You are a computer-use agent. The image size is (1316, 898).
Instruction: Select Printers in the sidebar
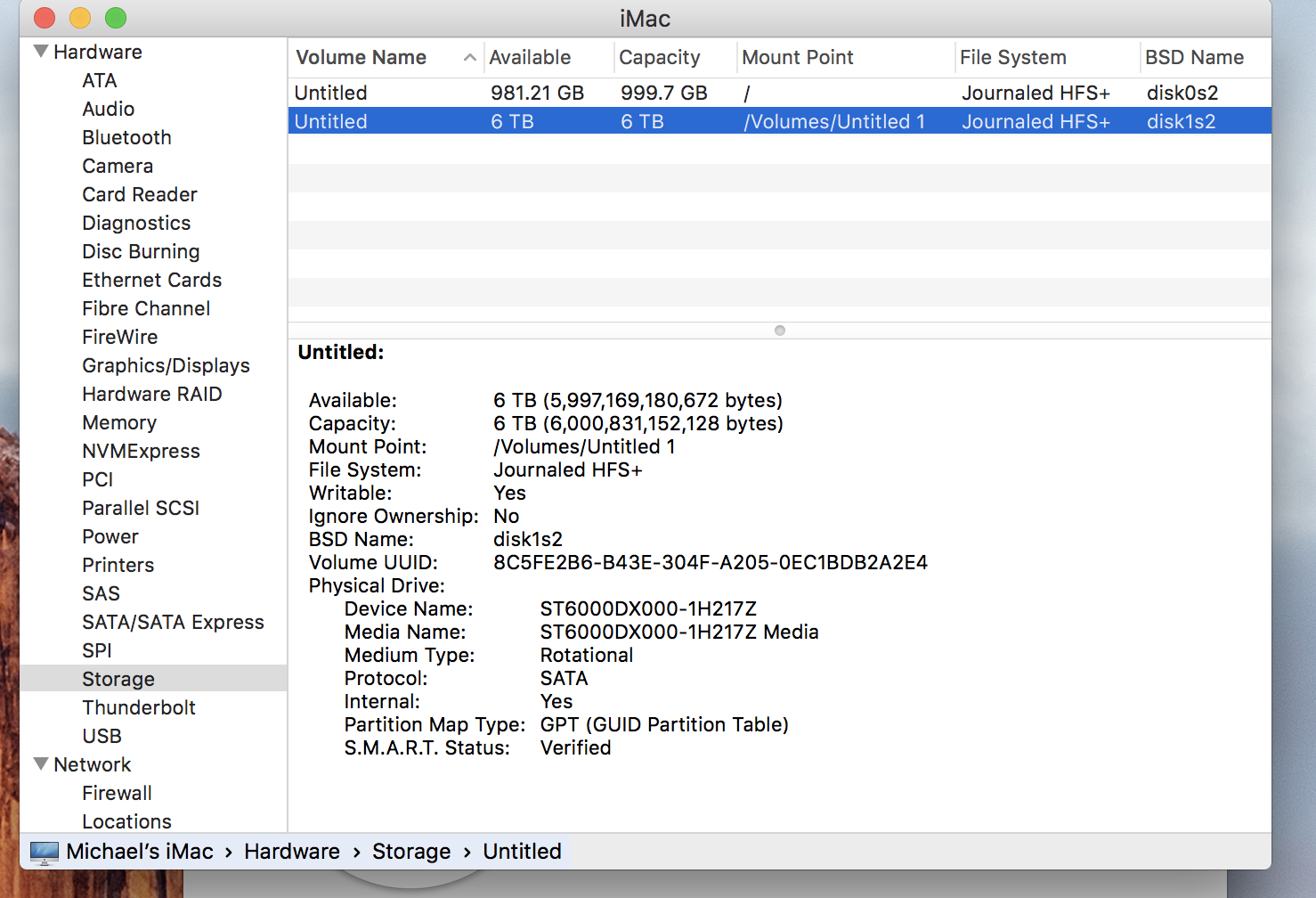click(x=118, y=565)
